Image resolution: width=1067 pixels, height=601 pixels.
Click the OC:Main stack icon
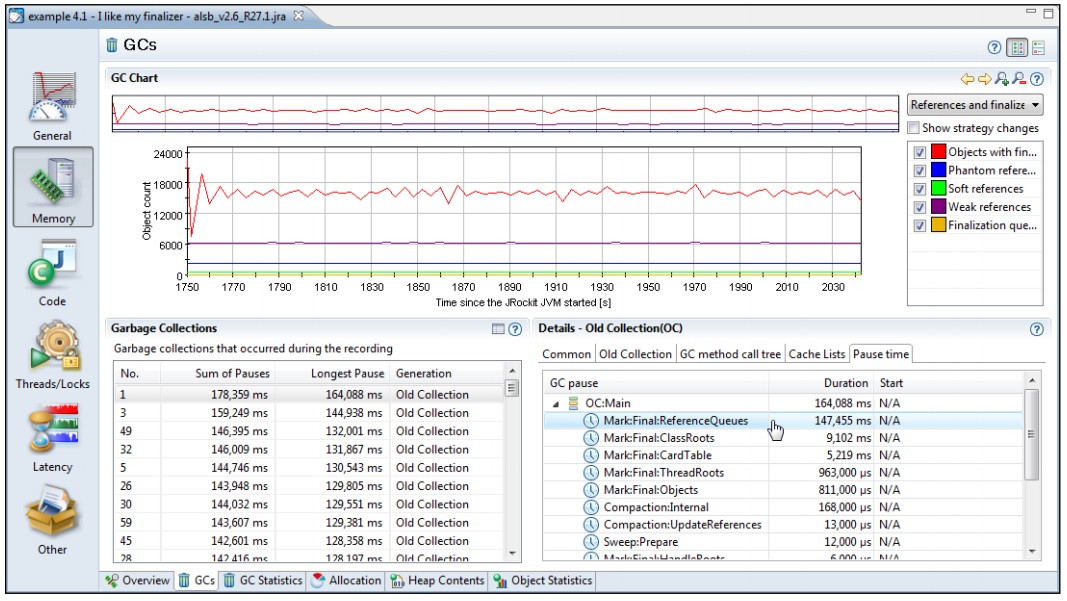coord(573,403)
